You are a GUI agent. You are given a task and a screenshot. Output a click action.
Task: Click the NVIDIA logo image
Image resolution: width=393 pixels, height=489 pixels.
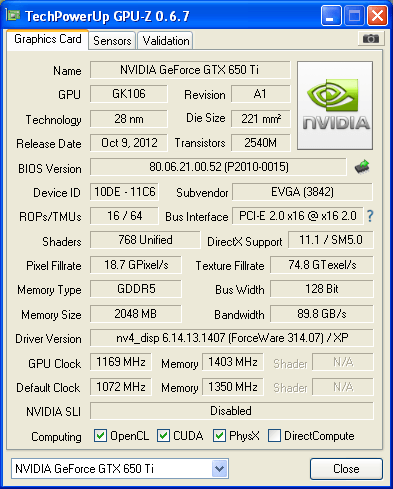[x=335, y=105]
